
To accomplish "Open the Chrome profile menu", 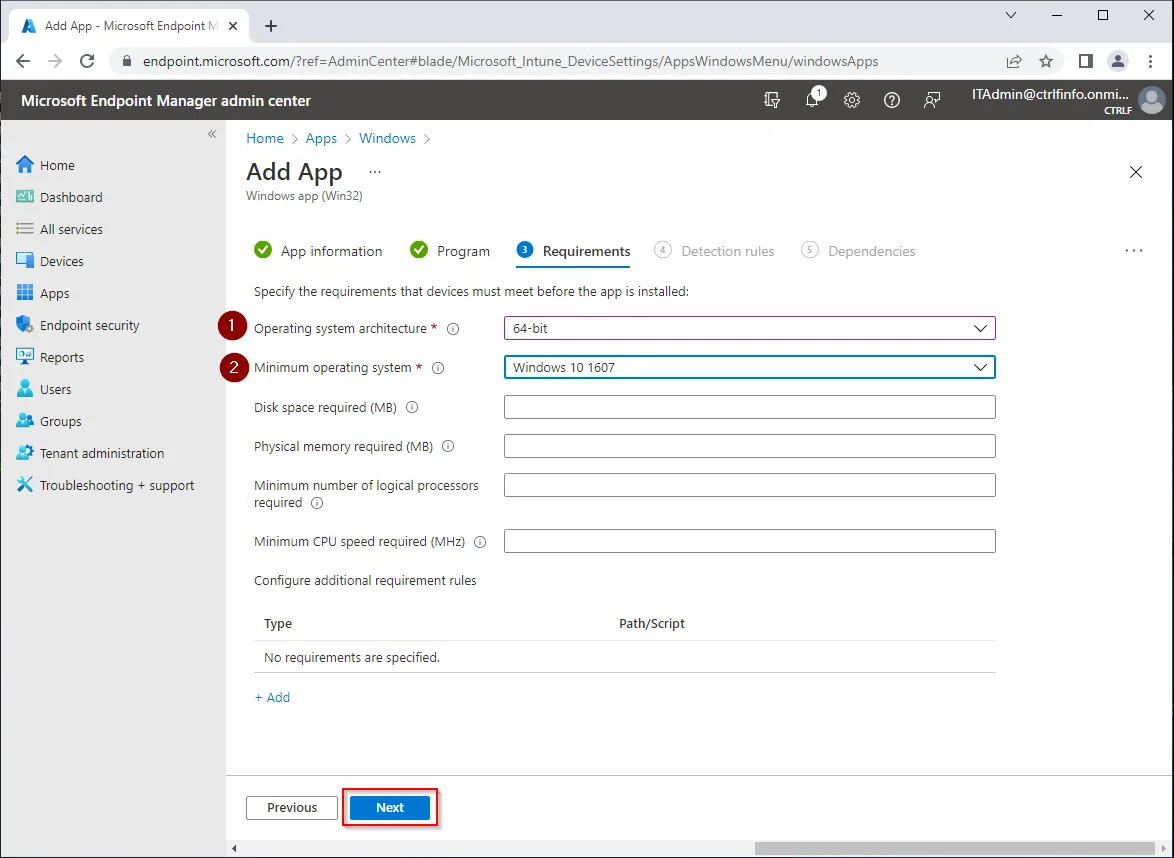I will click(x=1118, y=61).
